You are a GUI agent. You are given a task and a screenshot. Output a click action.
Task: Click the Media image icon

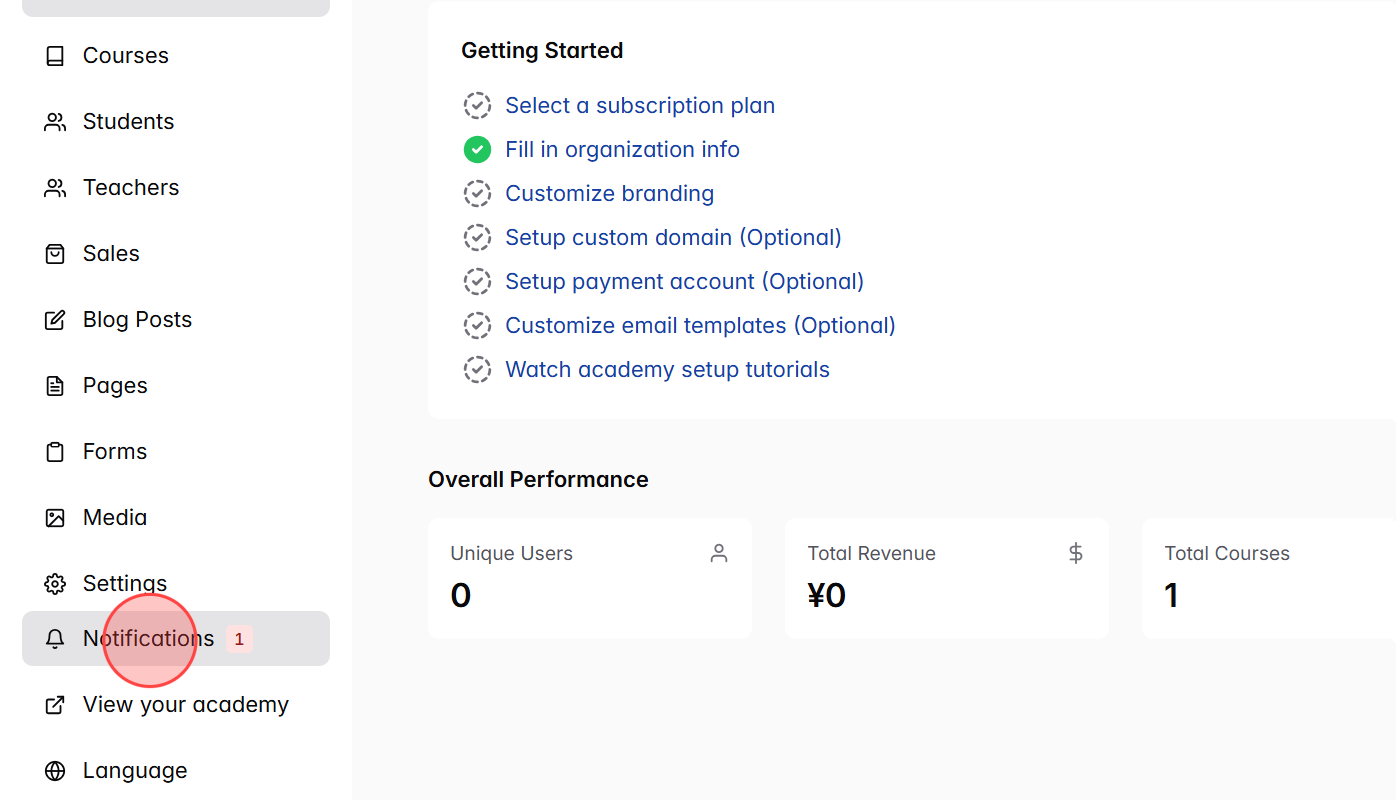click(x=55, y=517)
